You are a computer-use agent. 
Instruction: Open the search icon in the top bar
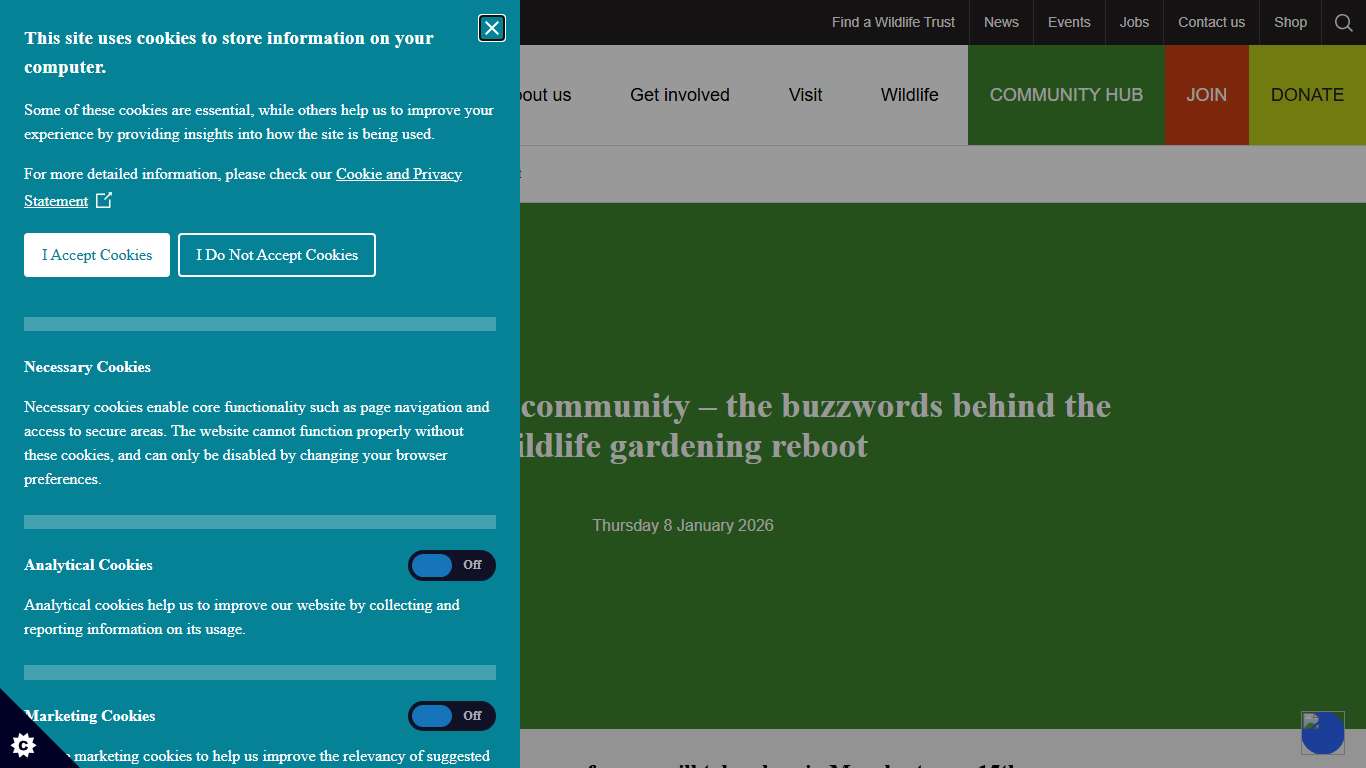coord(1343,22)
